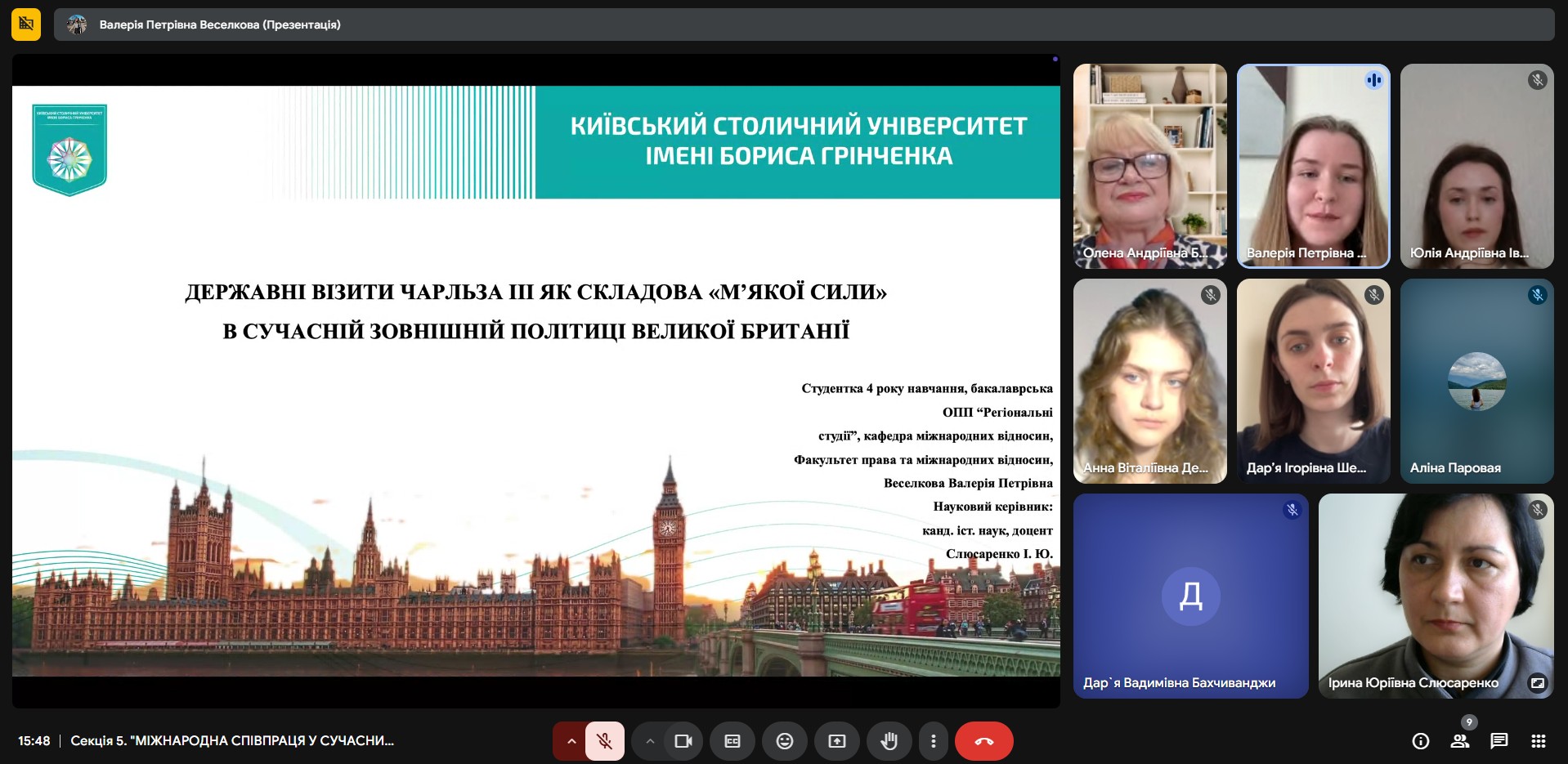The height and width of the screenshot is (764, 1568).
Task: Show the participants list
Action: [x=1459, y=741]
